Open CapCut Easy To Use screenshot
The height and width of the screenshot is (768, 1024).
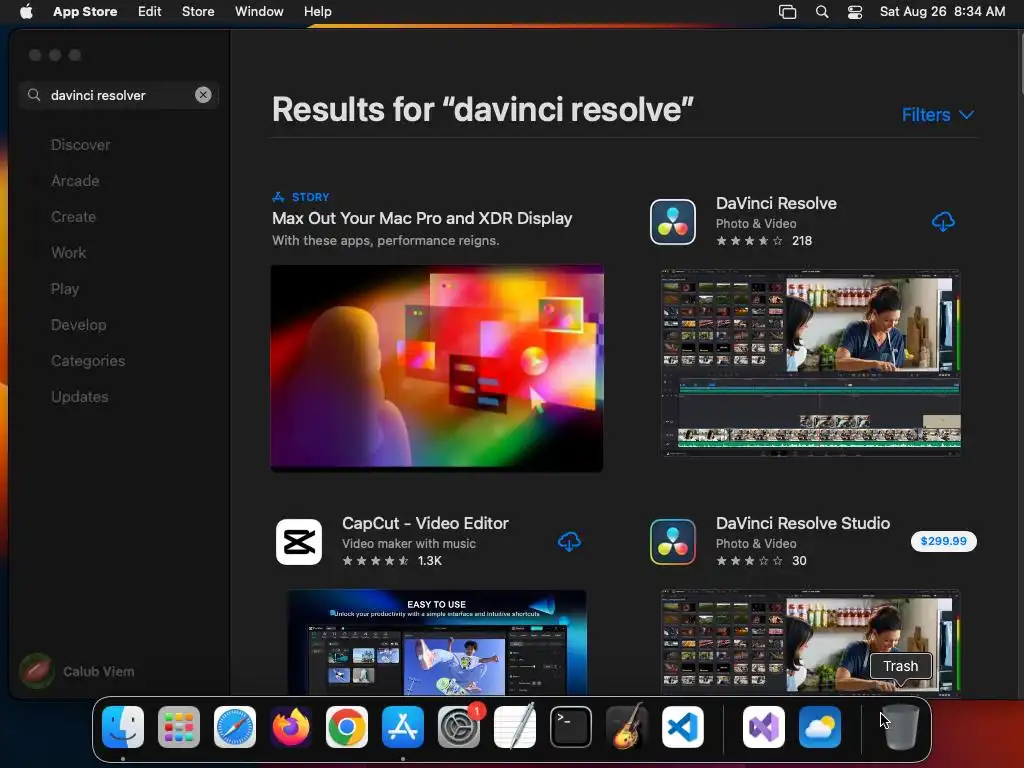437,643
